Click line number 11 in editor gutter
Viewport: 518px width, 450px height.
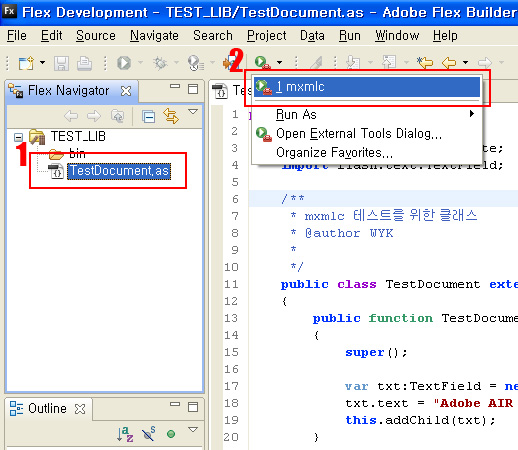pyautogui.click(x=231, y=284)
